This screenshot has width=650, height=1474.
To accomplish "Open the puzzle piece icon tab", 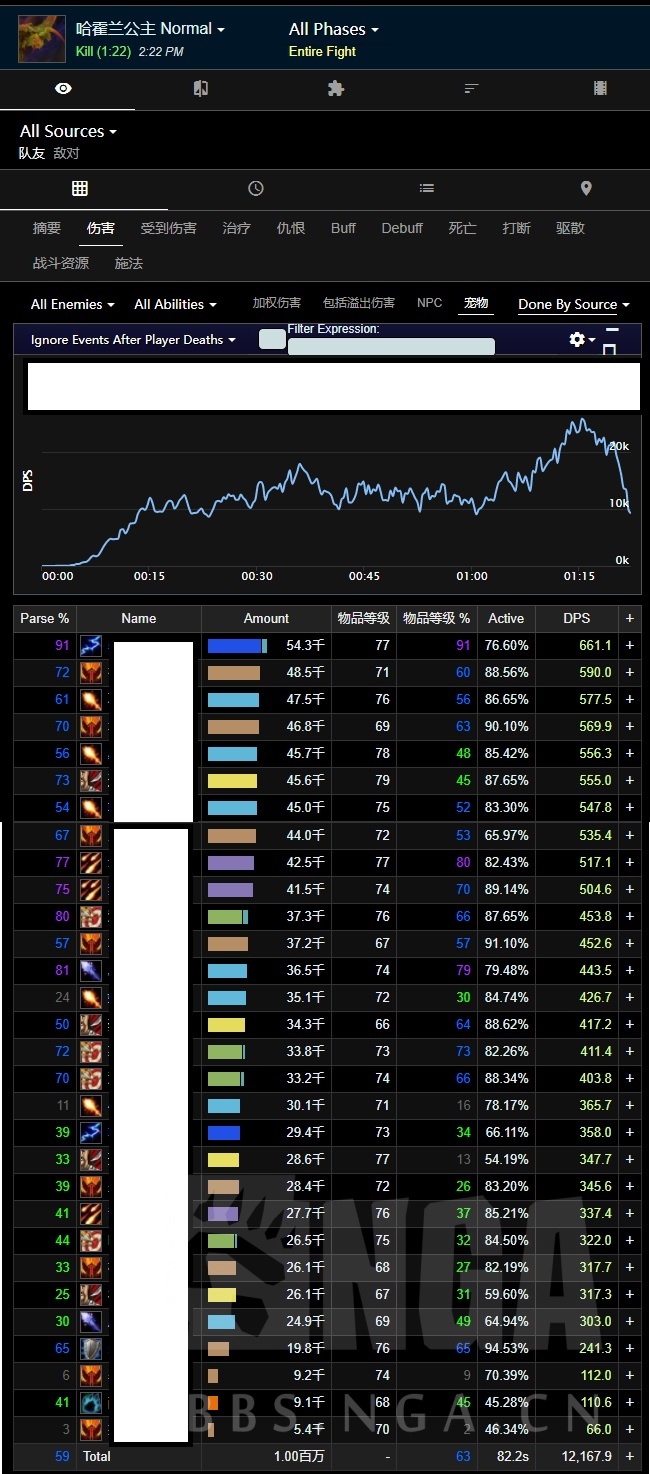I will pos(336,89).
